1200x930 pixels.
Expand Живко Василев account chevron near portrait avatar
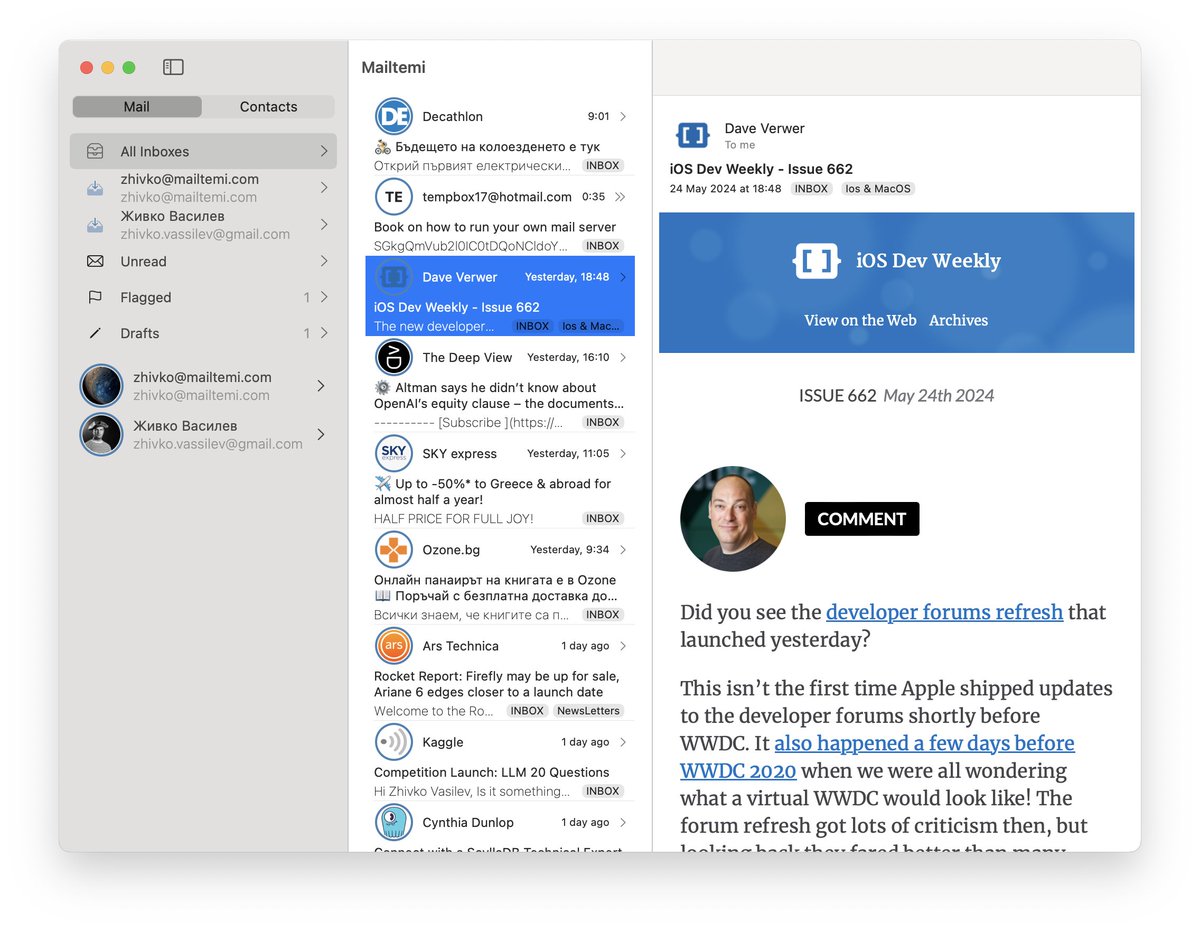321,434
